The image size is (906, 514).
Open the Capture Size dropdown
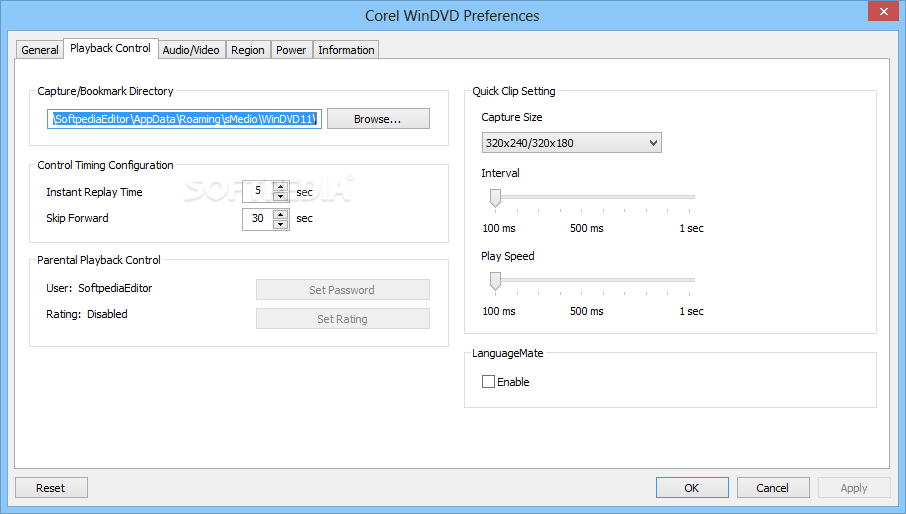571,143
